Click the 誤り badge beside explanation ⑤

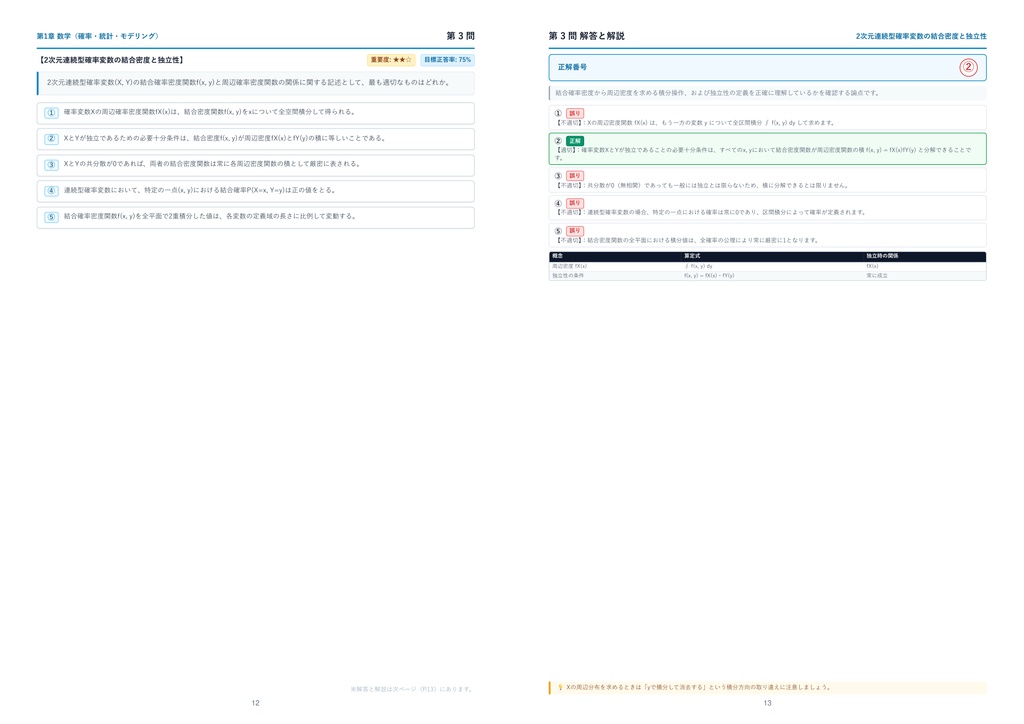[x=575, y=230]
